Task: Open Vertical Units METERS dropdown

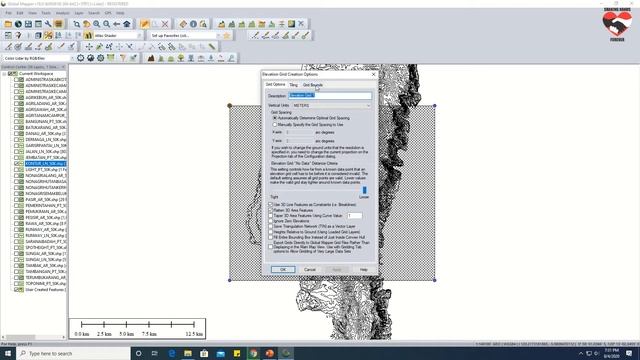Action: [x=331, y=106]
